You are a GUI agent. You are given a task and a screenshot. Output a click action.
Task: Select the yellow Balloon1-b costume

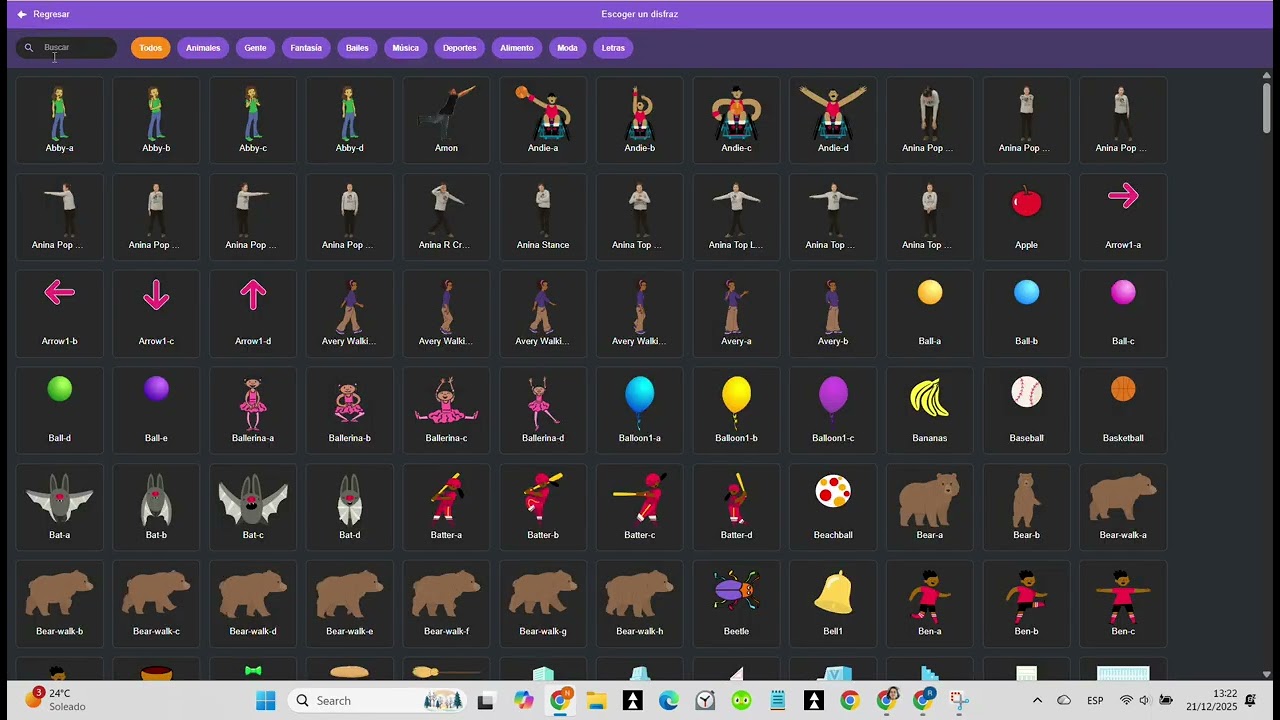tap(736, 410)
